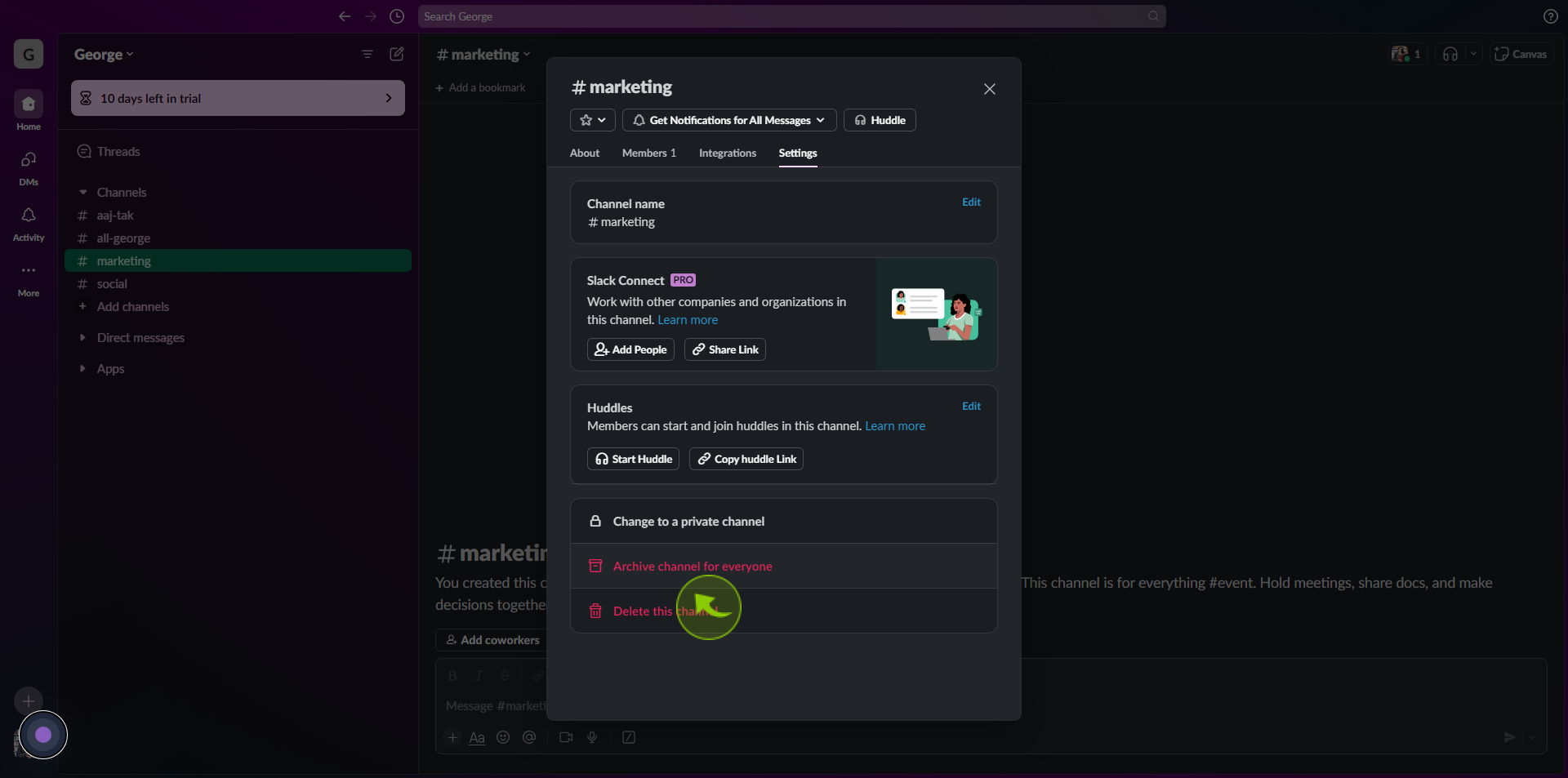Open huddle options chevron in header

click(x=1473, y=54)
